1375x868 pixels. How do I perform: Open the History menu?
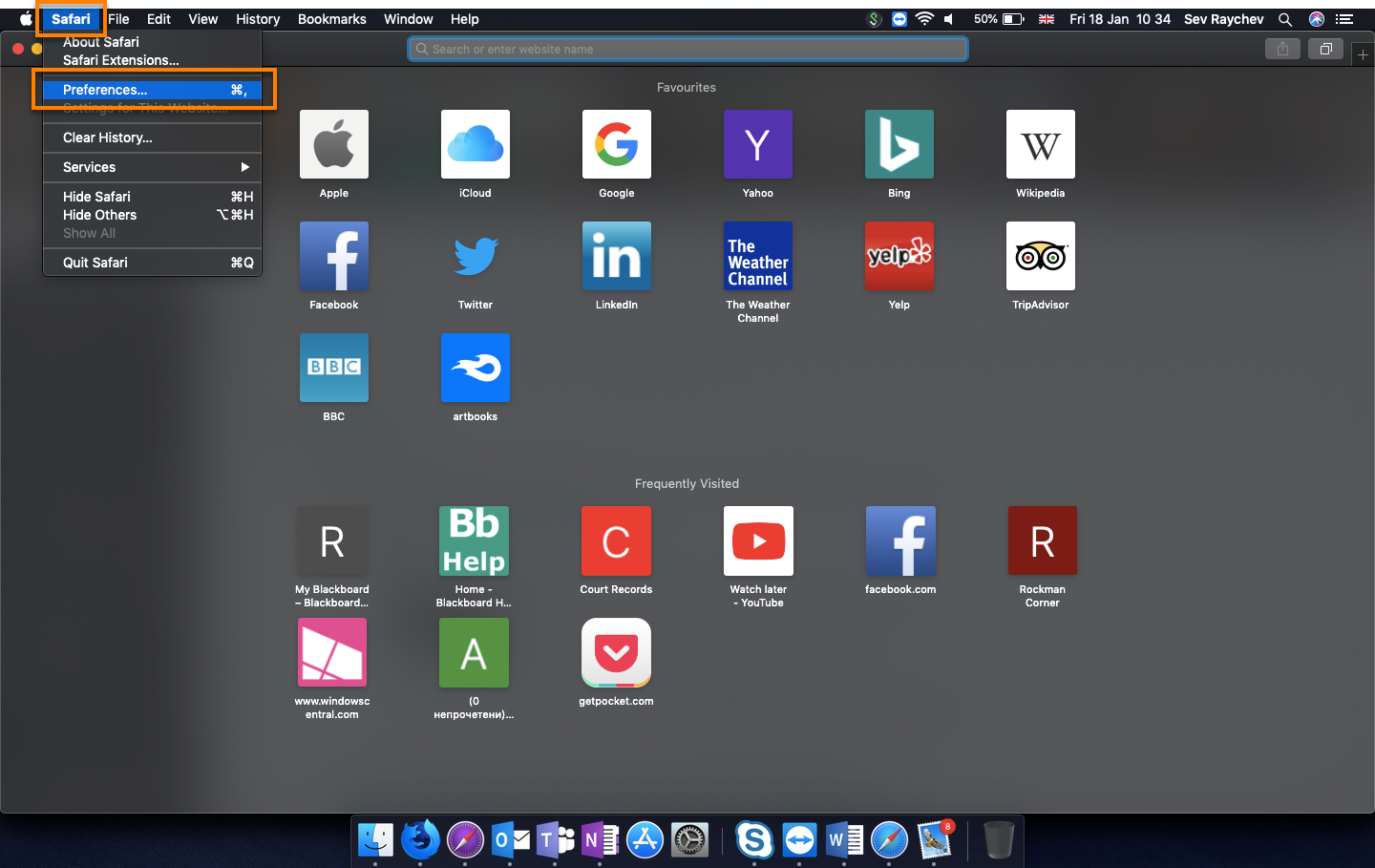coord(258,19)
